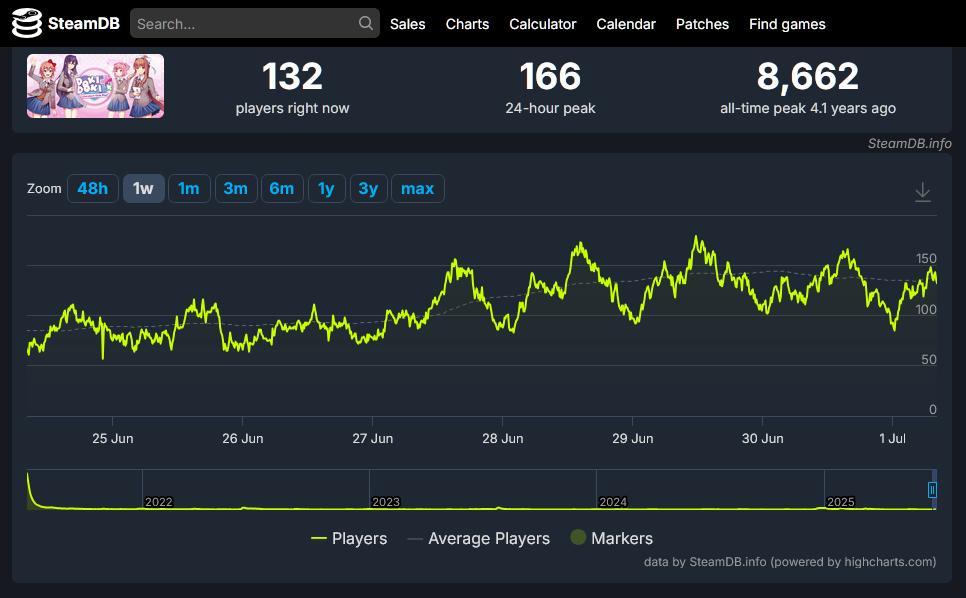This screenshot has height=598, width=966.
Task: Click the navigator range handle icon
Action: point(932,490)
